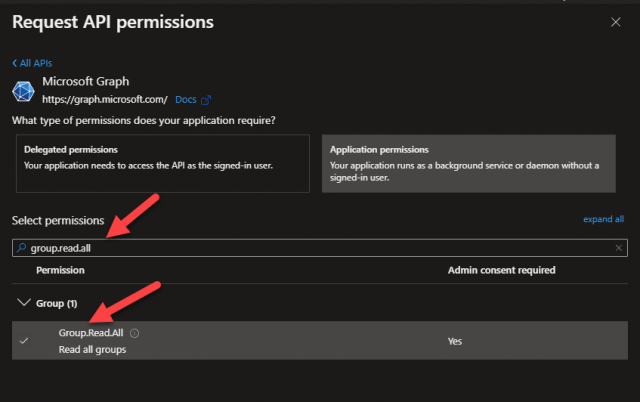Click the 'Yes' admin consent value
The width and height of the screenshot is (640, 402).
(455, 341)
